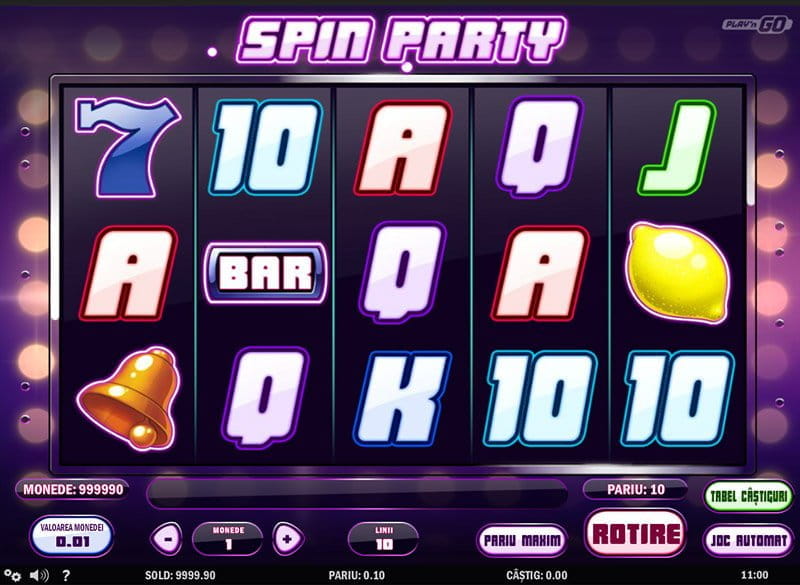Open the TABEL CÂȘTIGURI paytable
Screen dimensions: 800x585
coord(749,496)
